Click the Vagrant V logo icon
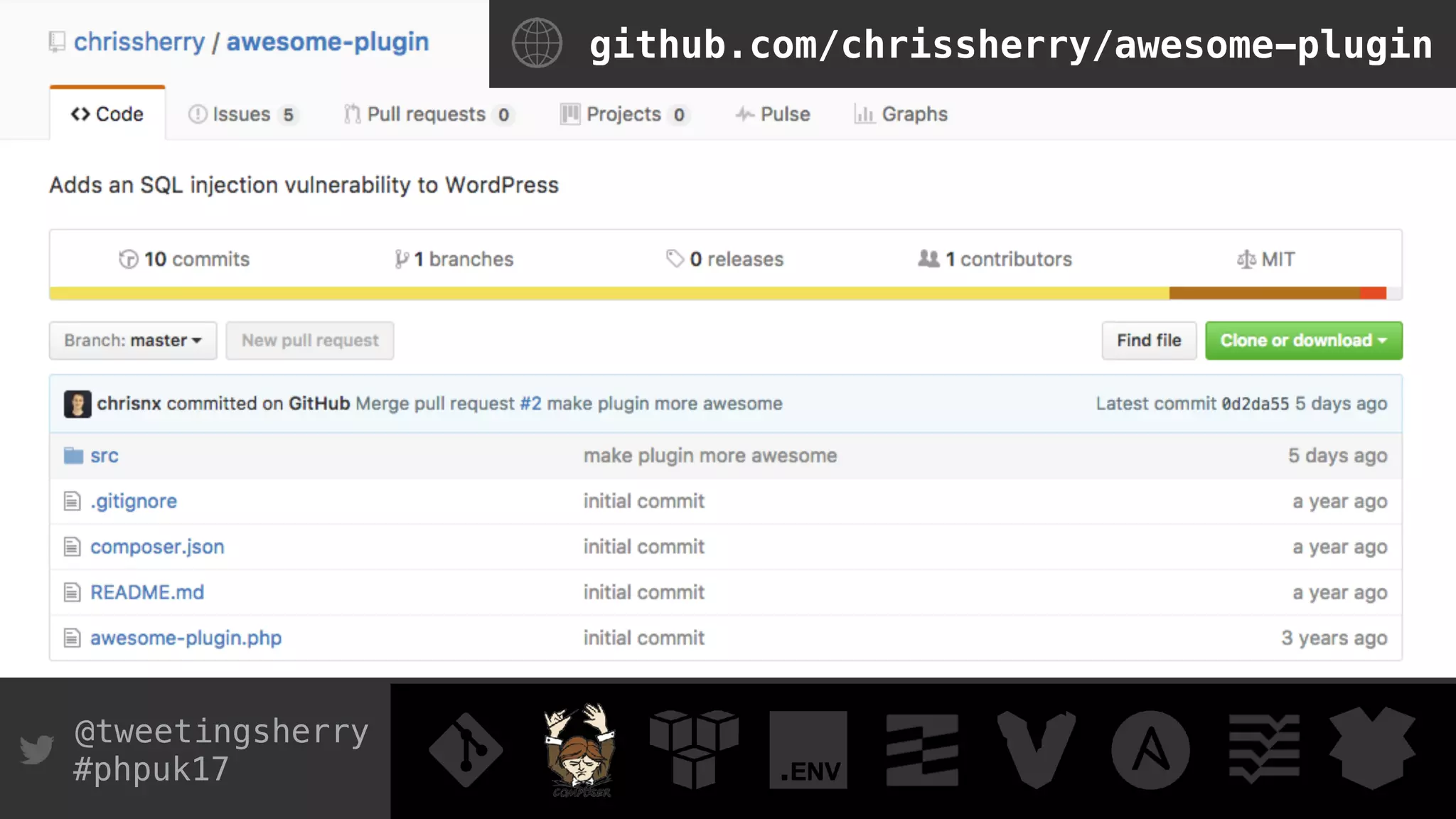 point(1037,750)
